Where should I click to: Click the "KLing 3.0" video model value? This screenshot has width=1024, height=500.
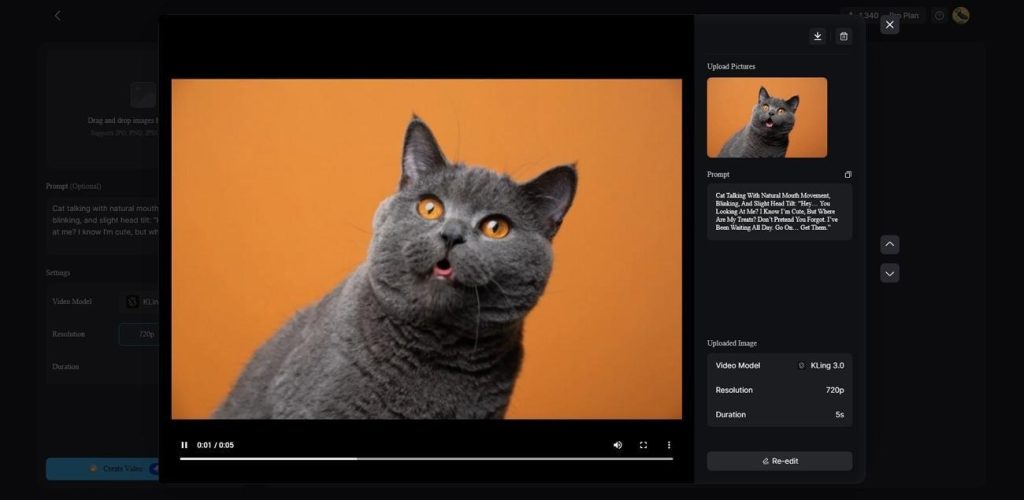pos(827,366)
